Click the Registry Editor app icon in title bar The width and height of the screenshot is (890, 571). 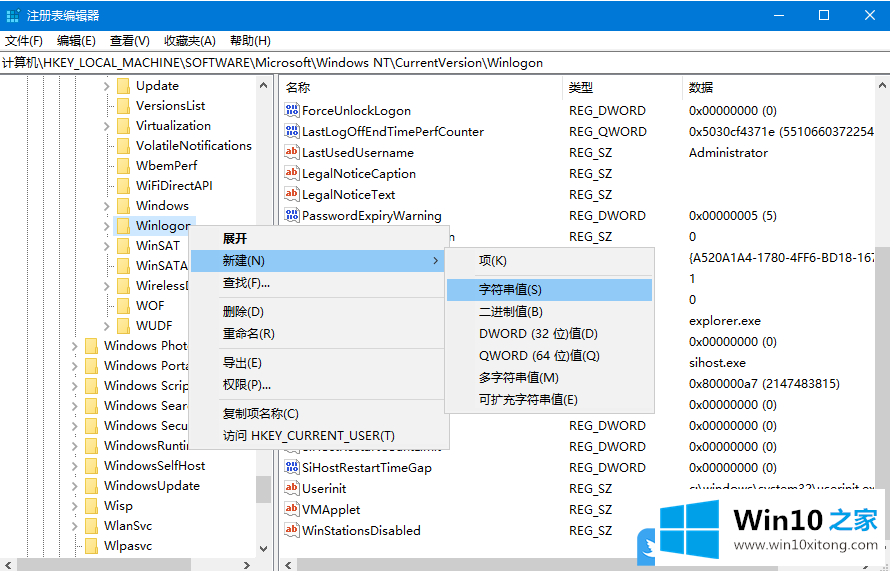point(13,15)
